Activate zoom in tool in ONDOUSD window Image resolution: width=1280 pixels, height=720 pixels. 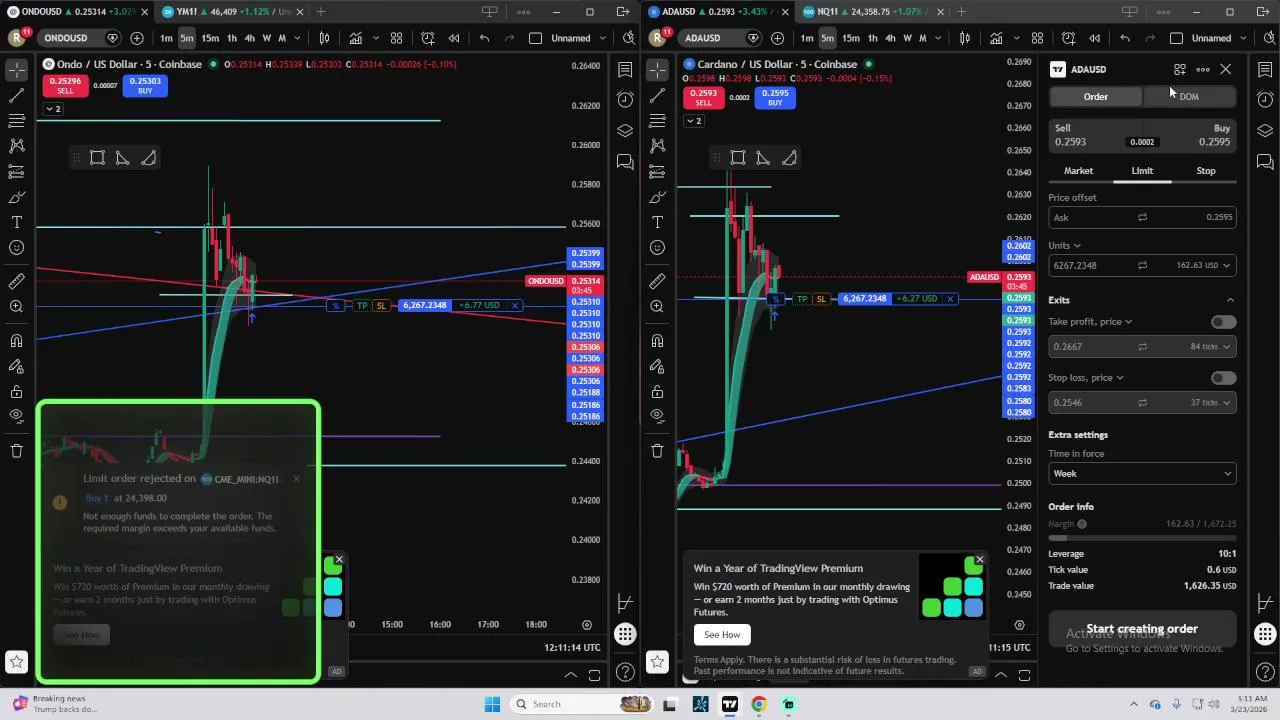tap(16, 306)
